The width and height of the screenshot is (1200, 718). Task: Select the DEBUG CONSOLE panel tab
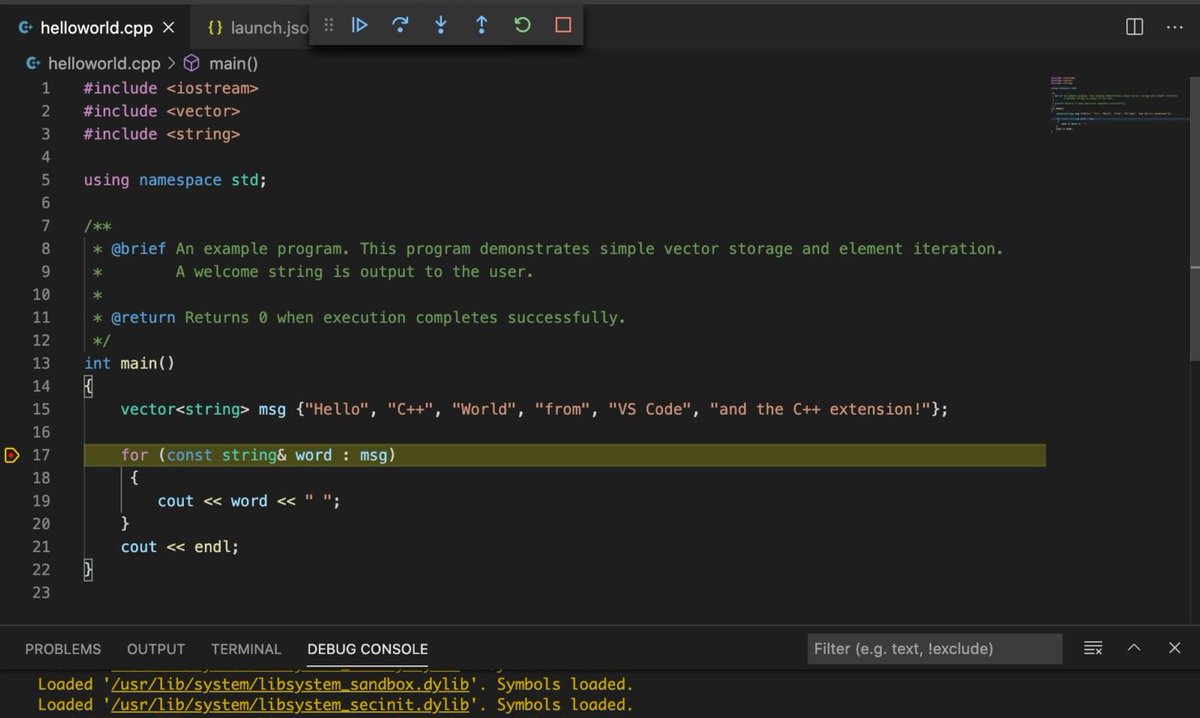click(x=368, y=649)
